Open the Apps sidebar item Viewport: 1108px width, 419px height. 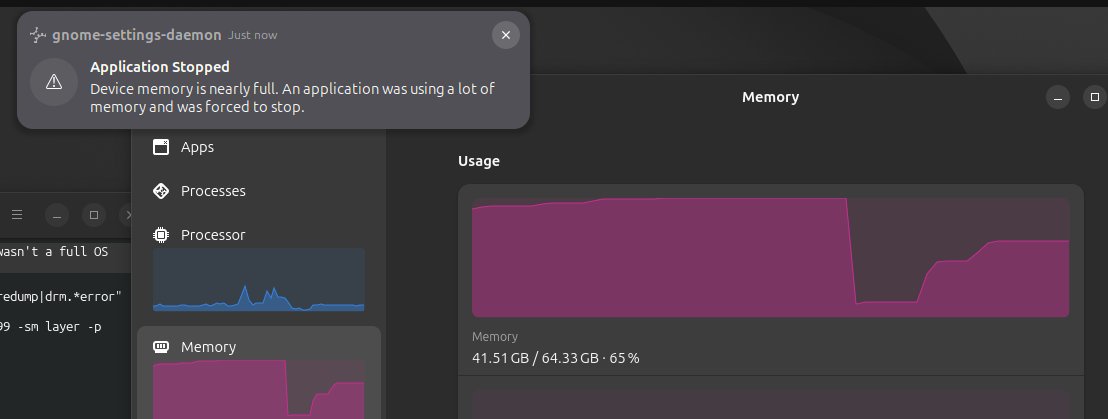click(x=259, y=147)
